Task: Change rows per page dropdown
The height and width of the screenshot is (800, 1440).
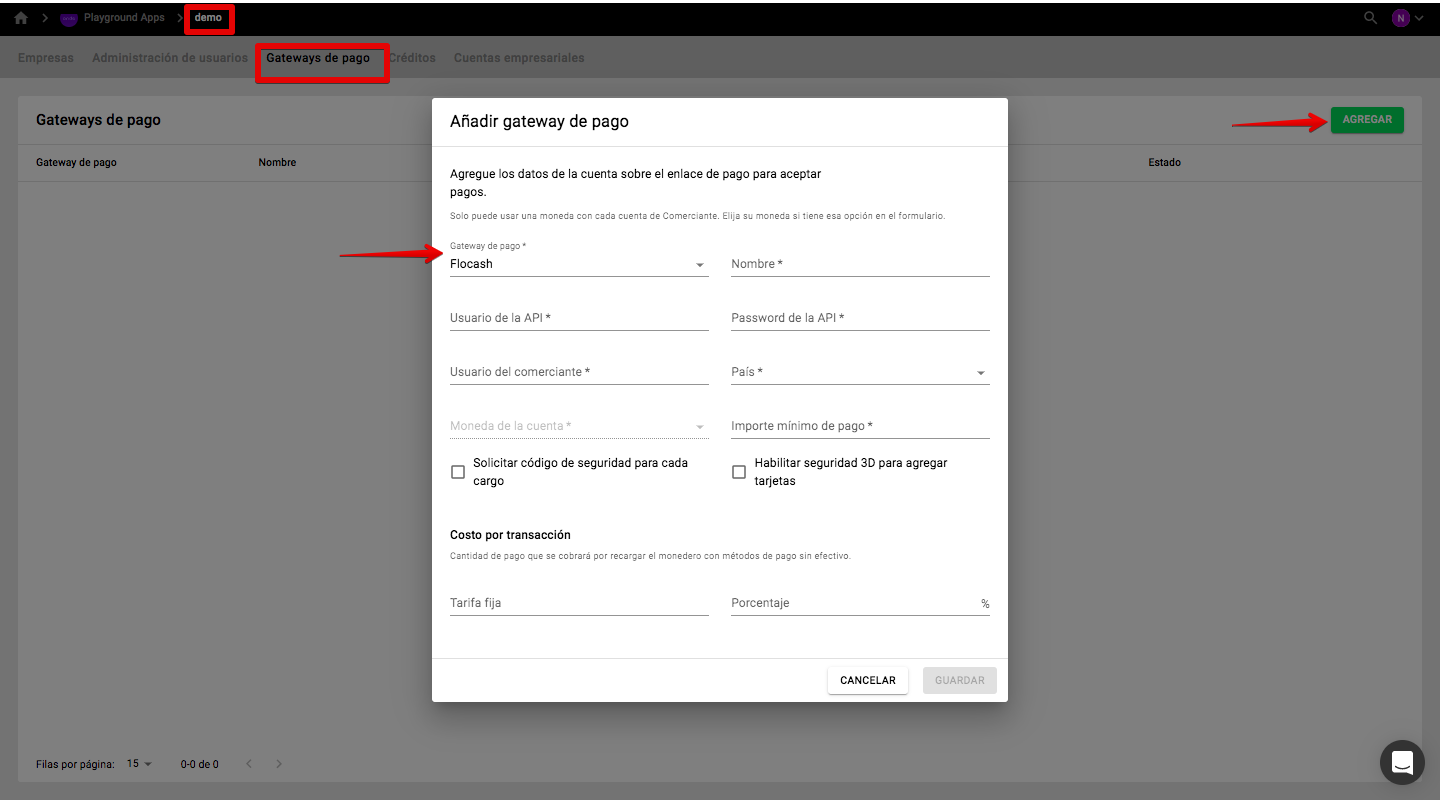Action: 139,764
